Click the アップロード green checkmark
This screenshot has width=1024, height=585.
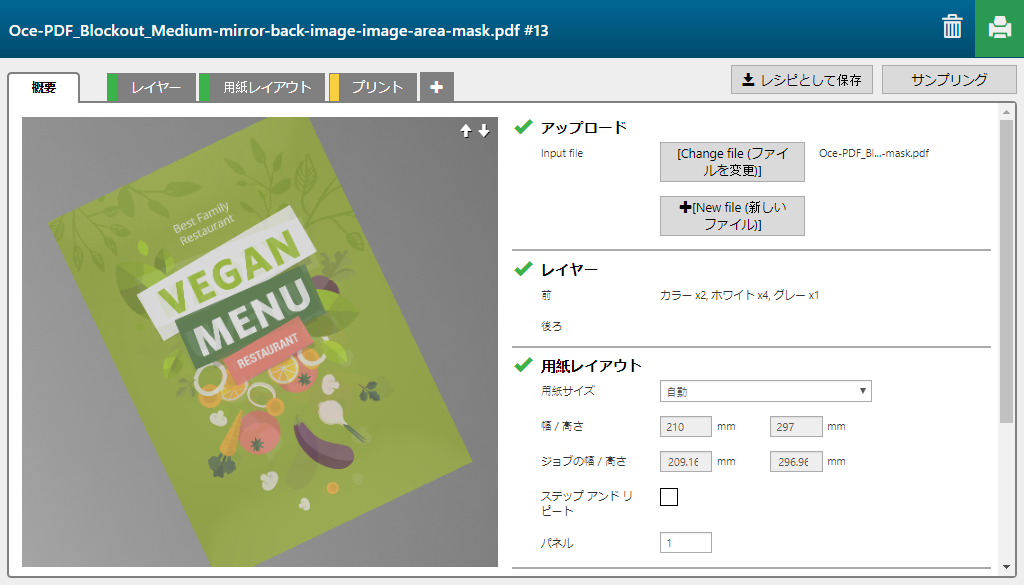click(524, 127)
